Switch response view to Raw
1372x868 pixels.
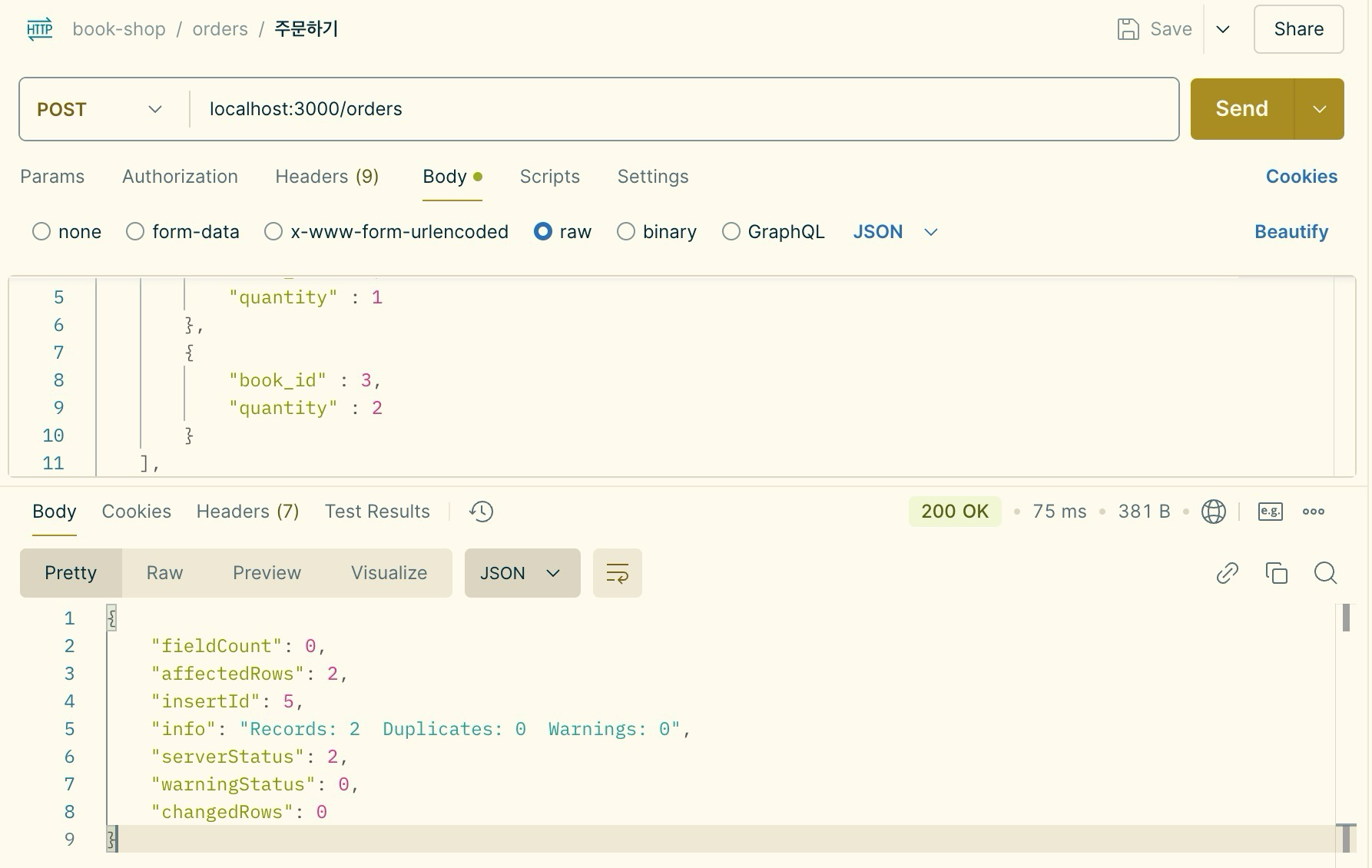click(x=165, y=573)
